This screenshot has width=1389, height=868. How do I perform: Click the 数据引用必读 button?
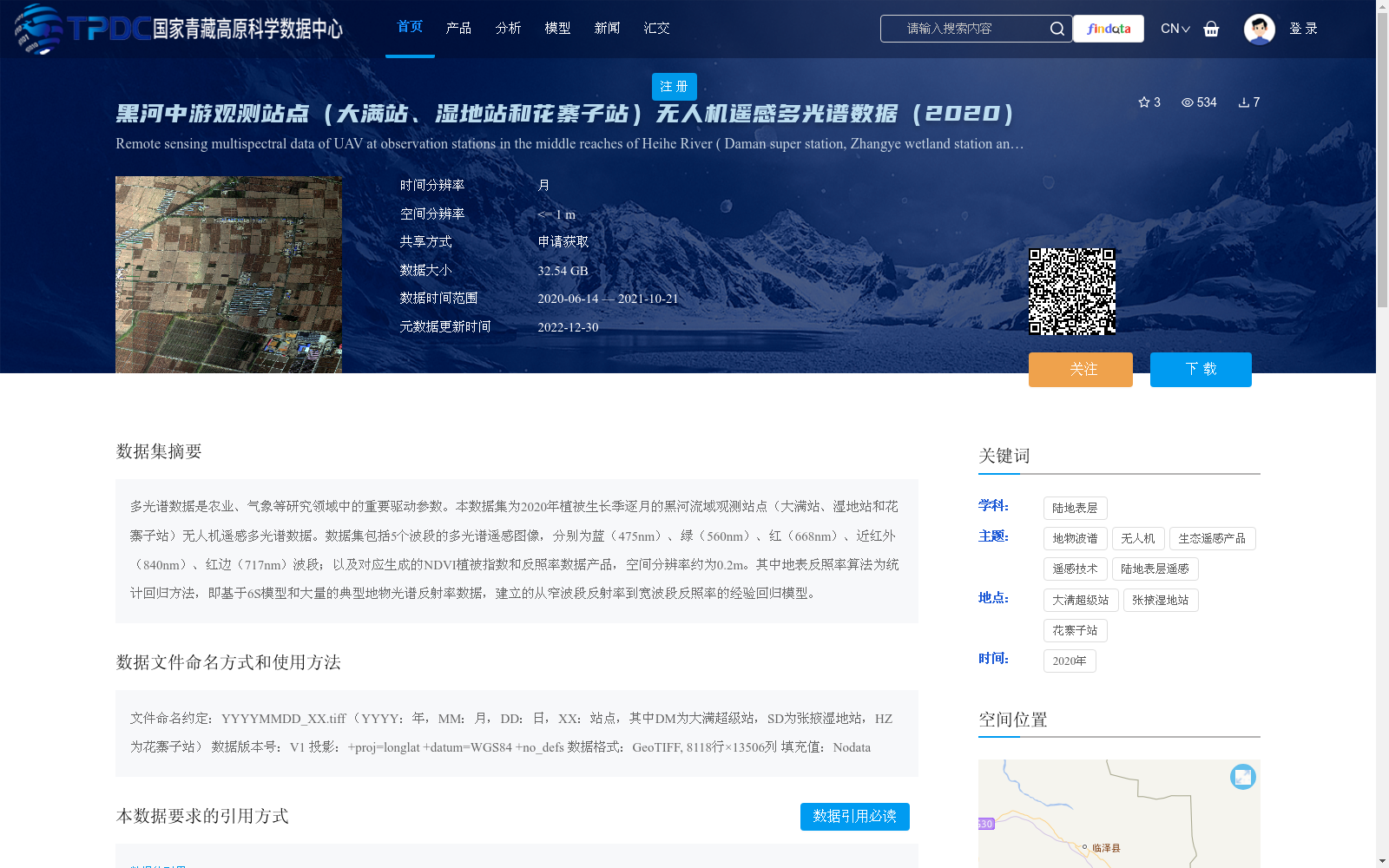pyautogui.click(x=855, y=817)
